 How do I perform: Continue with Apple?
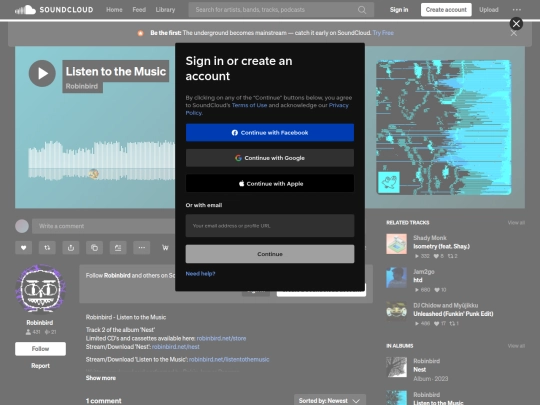[x=270, y=184]
